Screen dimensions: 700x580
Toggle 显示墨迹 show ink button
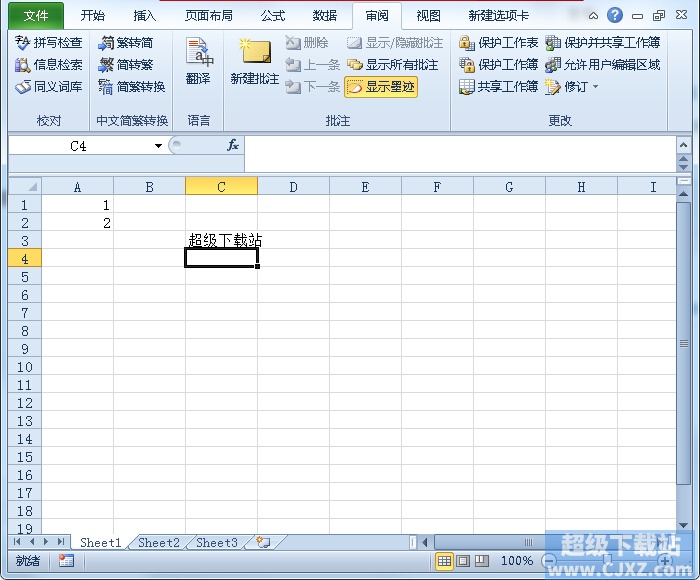click(x=380, y=87)
